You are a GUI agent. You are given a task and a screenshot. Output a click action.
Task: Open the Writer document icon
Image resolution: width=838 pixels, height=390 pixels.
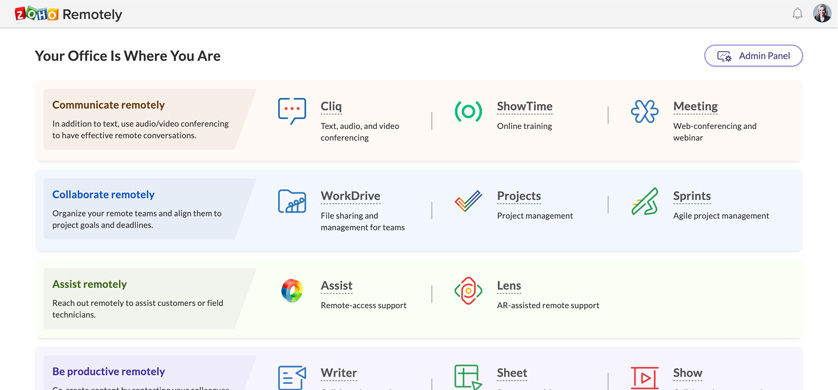(292, 377)
